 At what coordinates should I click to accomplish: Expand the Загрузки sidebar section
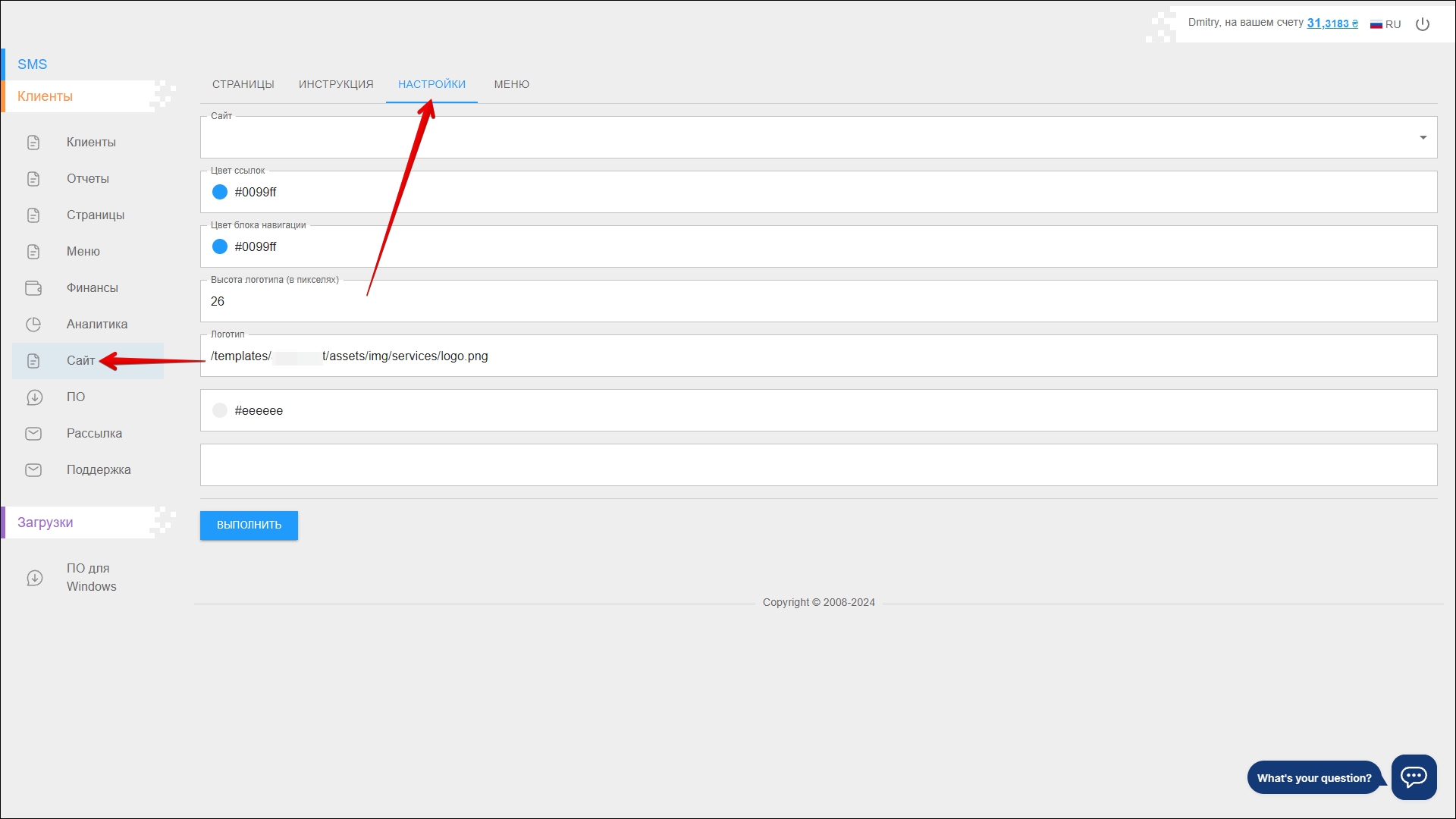pyautogui.click(x=45, y=522)
